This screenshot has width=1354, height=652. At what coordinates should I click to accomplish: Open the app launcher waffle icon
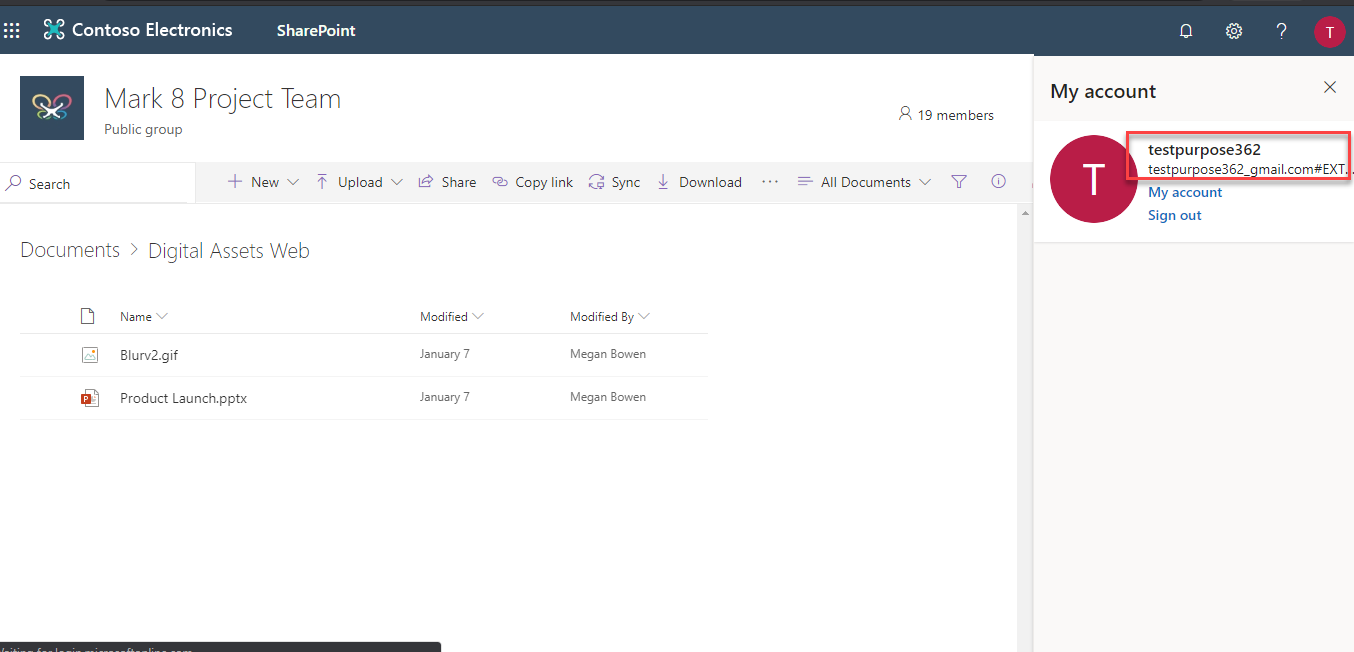click(12, 31)
